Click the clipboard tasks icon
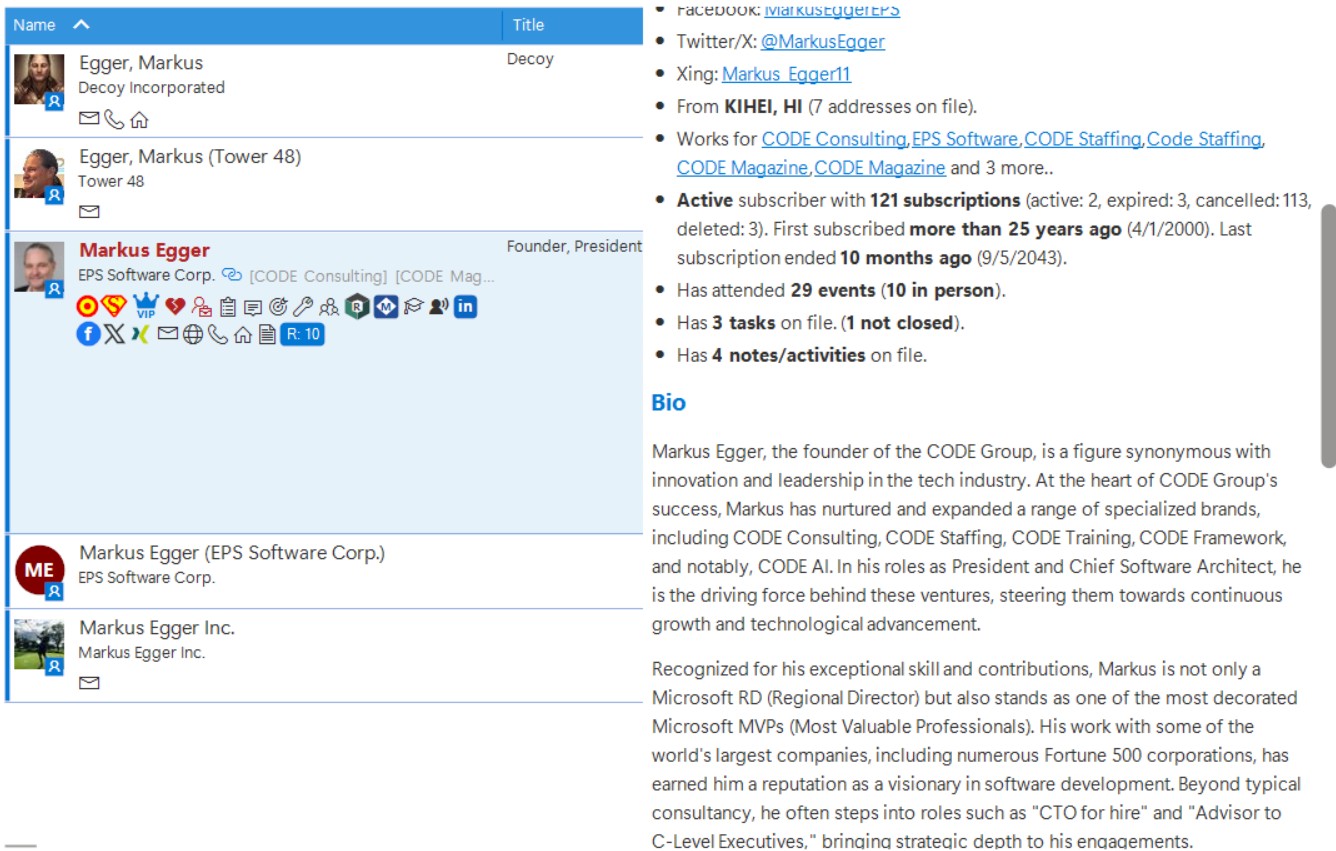 228,307
